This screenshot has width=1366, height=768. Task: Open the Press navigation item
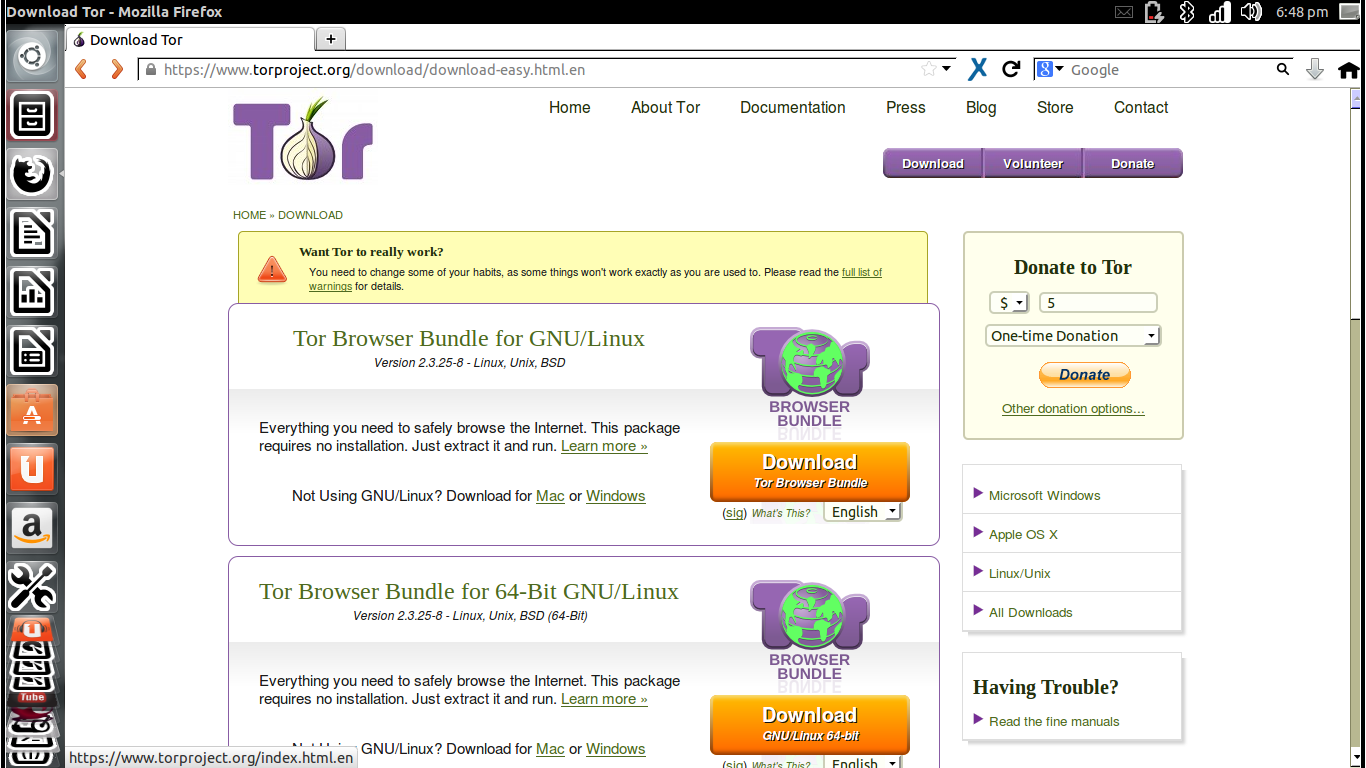tap(906, 108)
